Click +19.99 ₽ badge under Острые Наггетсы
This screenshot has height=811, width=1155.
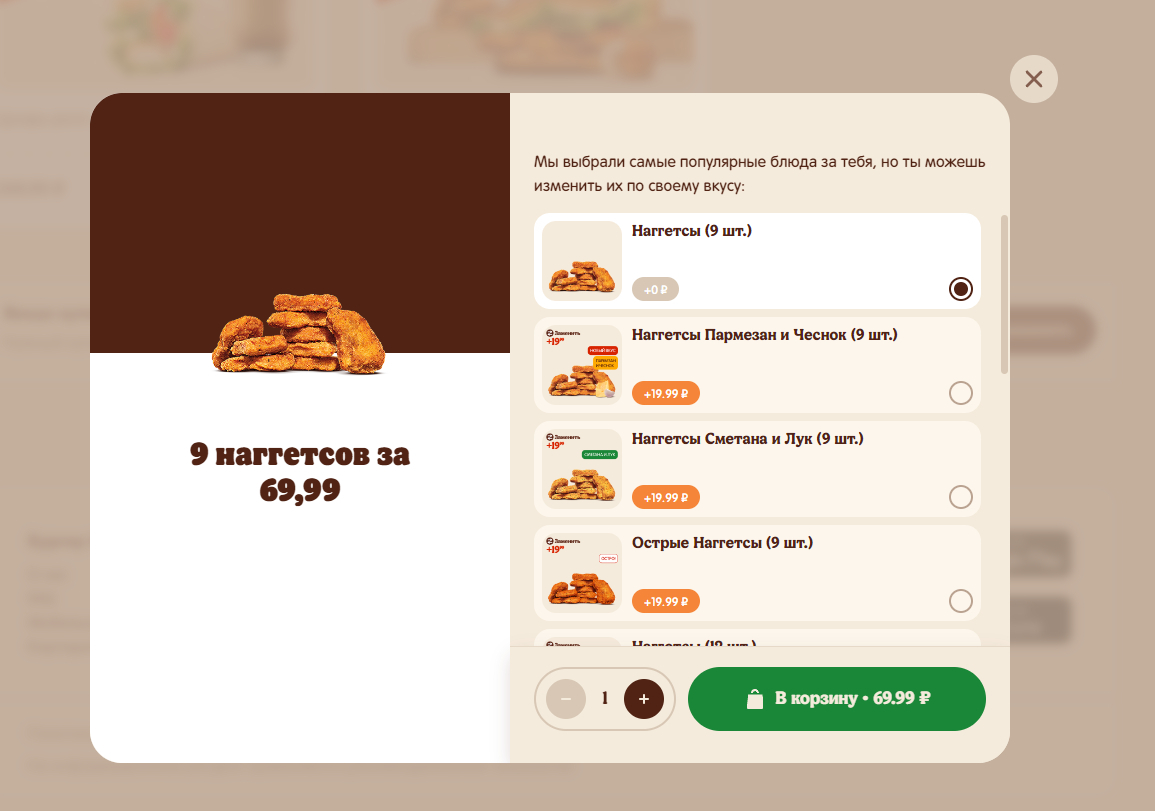(666, 601)
